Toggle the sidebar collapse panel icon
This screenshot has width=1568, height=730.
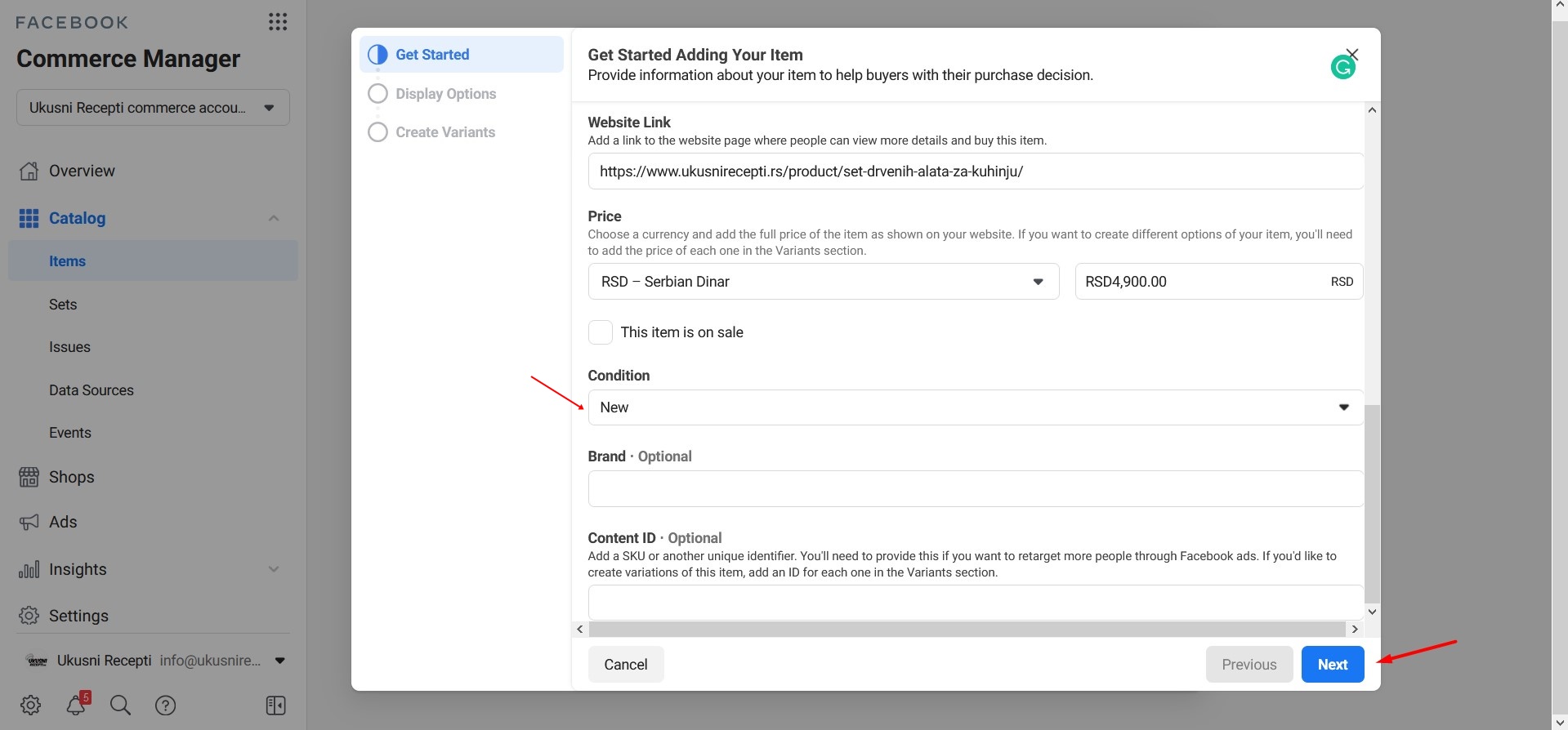275,705
